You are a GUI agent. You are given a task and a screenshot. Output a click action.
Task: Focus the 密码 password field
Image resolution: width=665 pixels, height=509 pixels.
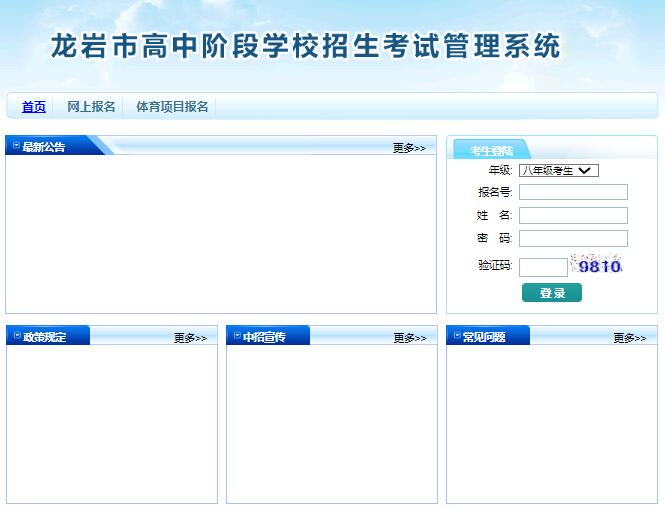click(573, 238)
